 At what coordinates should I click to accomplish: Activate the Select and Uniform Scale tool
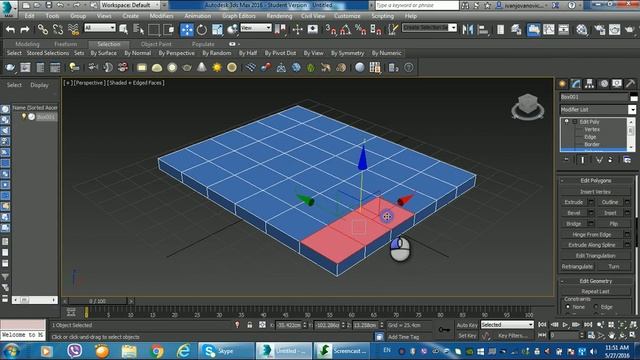(217, 29)
